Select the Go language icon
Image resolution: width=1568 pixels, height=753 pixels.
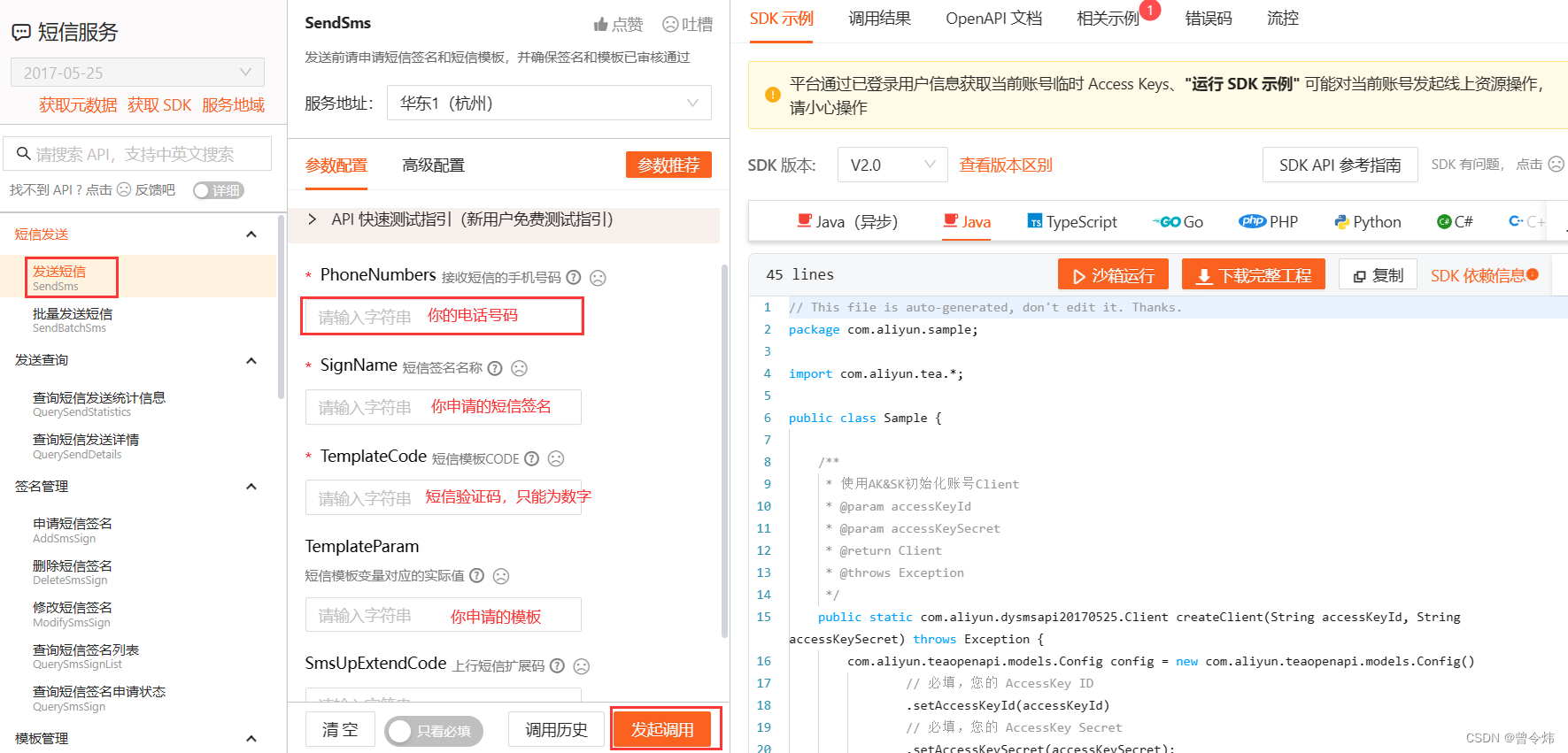(1166, 222)
